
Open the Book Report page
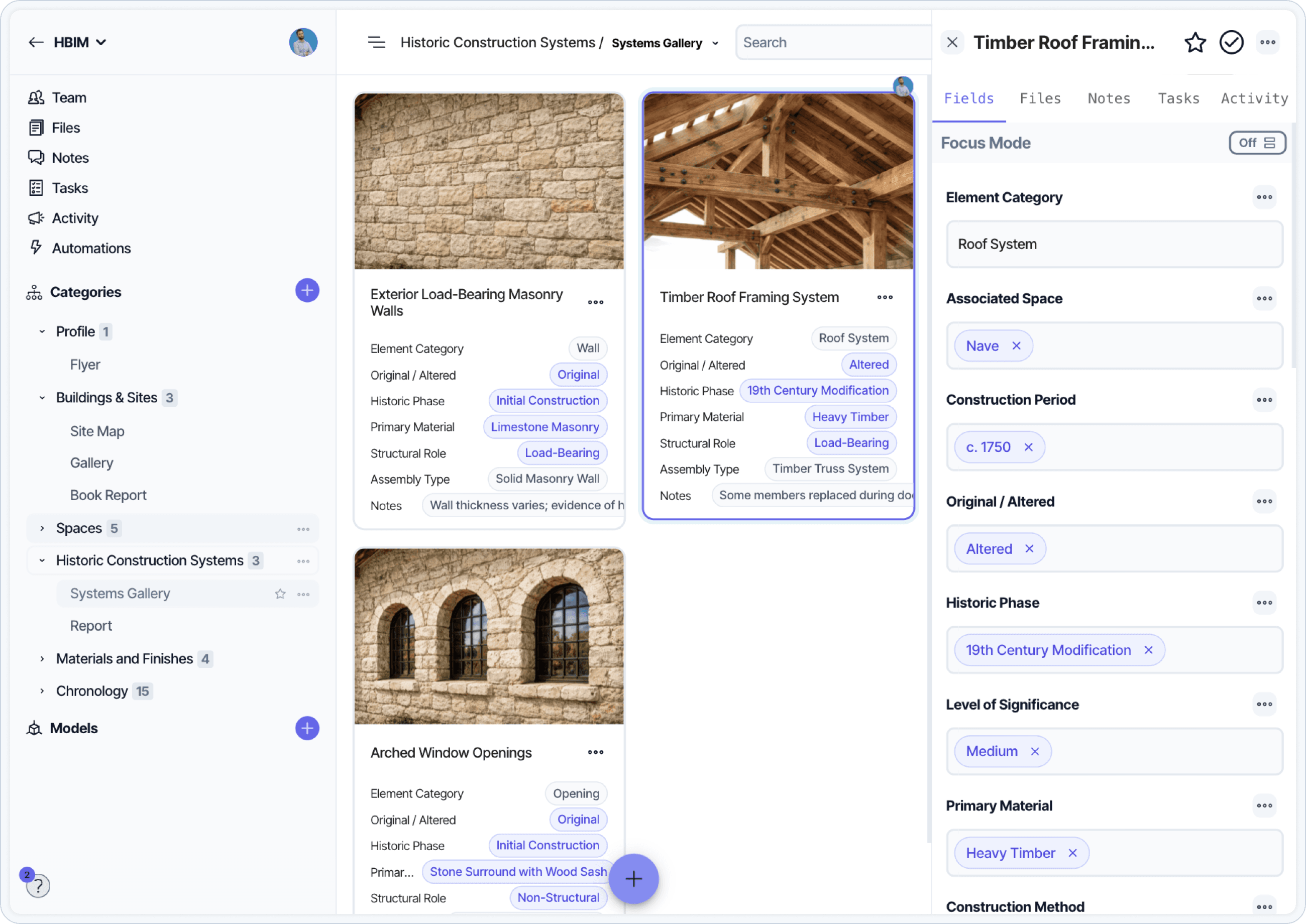tap(108, 495)
